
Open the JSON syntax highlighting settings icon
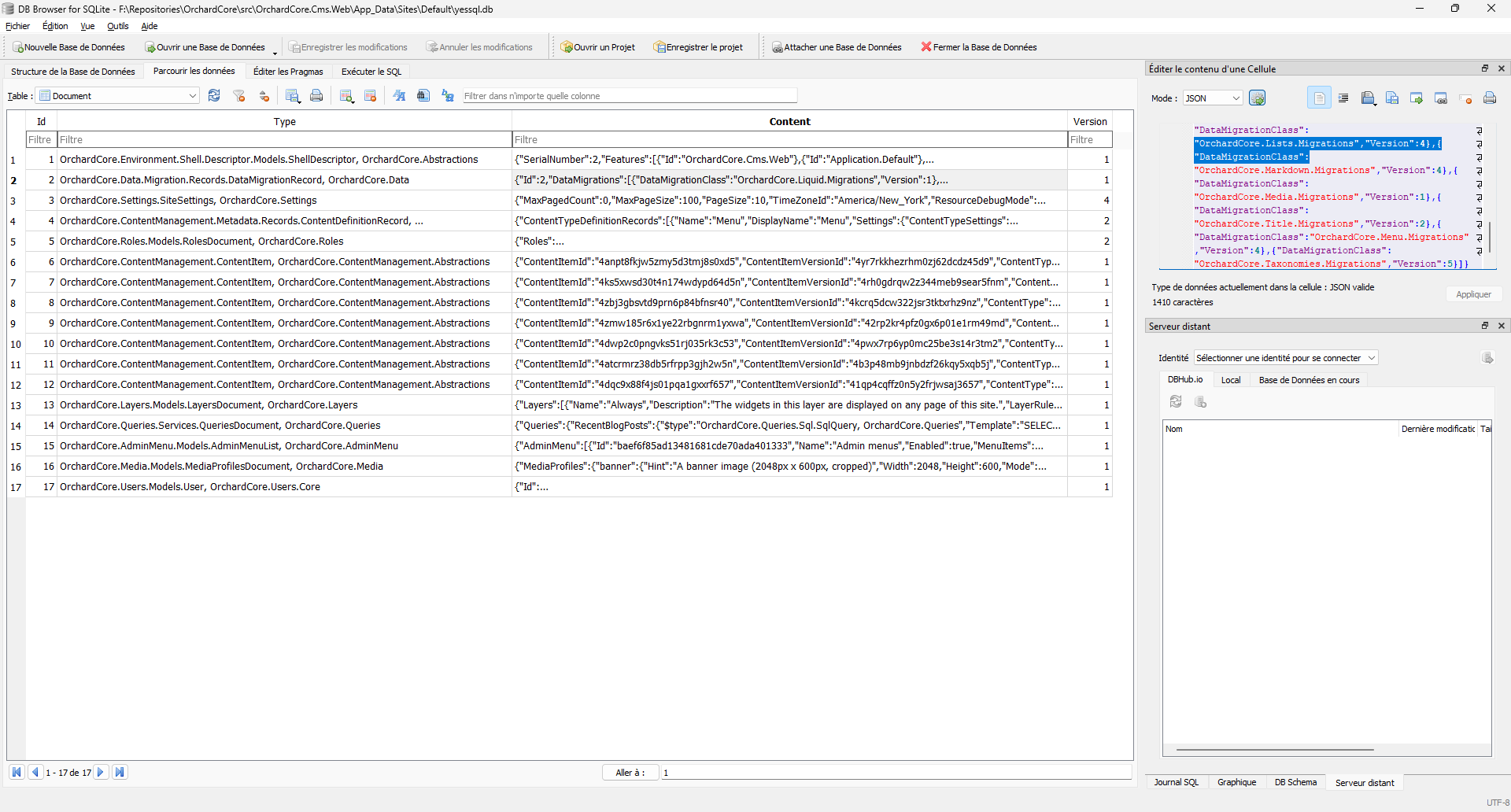click(1258, 98)
